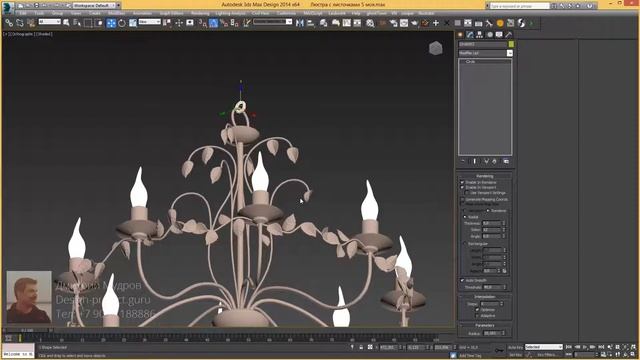Select the Radial radio button
Screen dimensions: 640x360
coord(465,217)
